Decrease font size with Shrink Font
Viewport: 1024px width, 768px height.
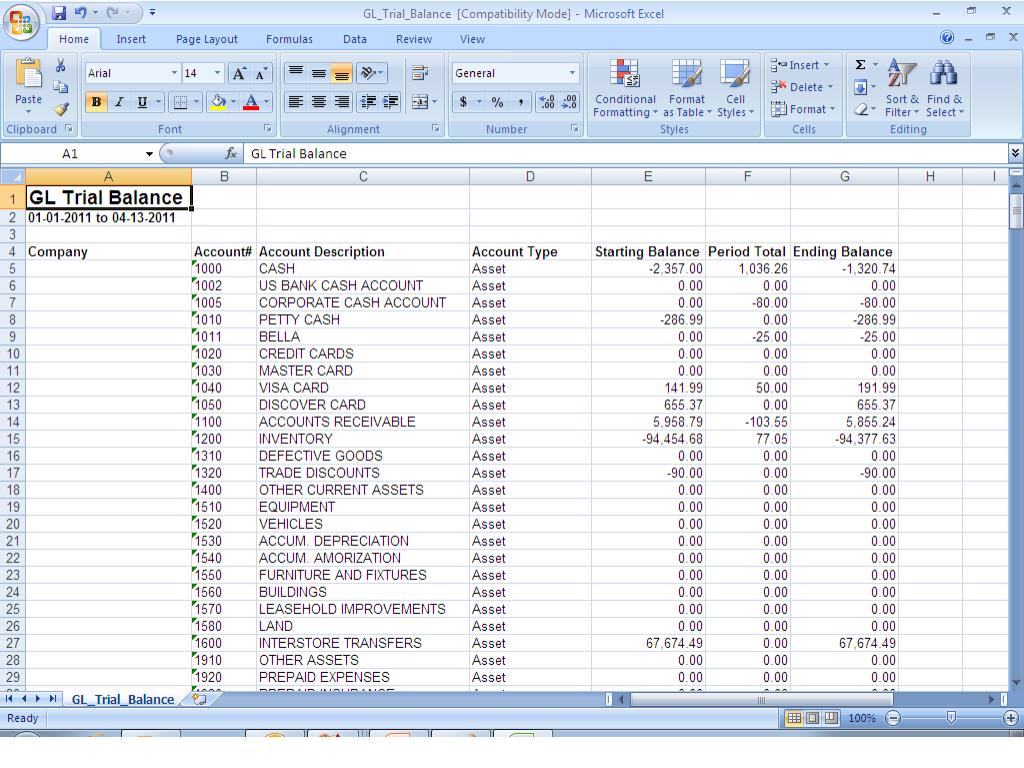pyautogui.click(x=261, y=73)
